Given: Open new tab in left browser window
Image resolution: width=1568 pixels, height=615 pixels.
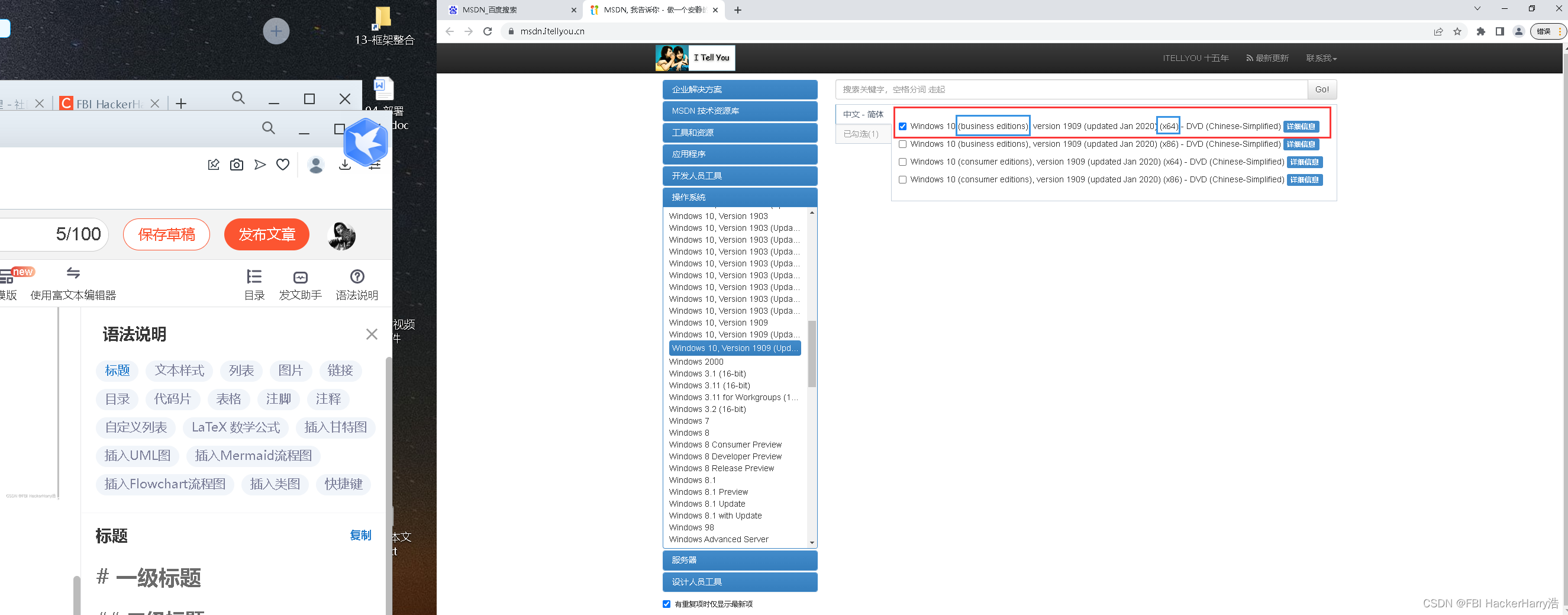Looking at the screenshot, I should 181,104.
